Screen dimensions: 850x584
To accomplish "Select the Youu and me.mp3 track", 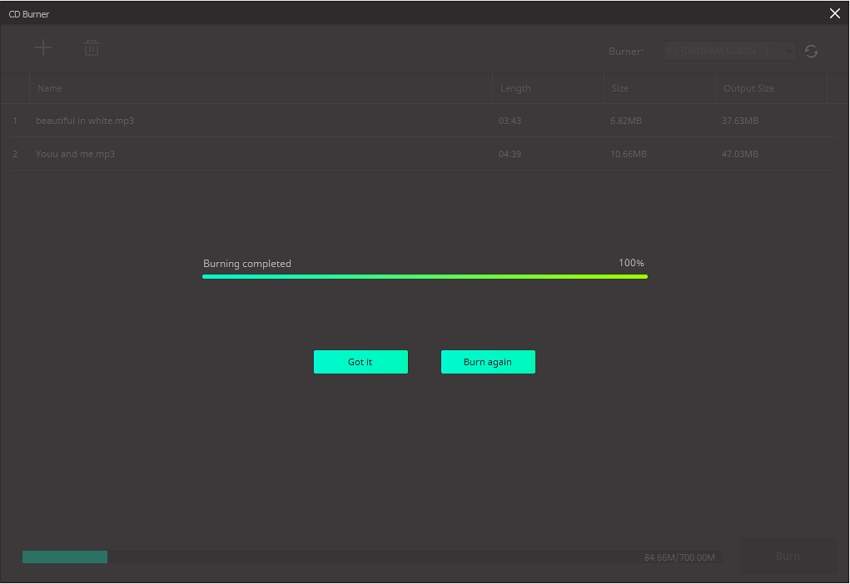I will tap(75, 154).
